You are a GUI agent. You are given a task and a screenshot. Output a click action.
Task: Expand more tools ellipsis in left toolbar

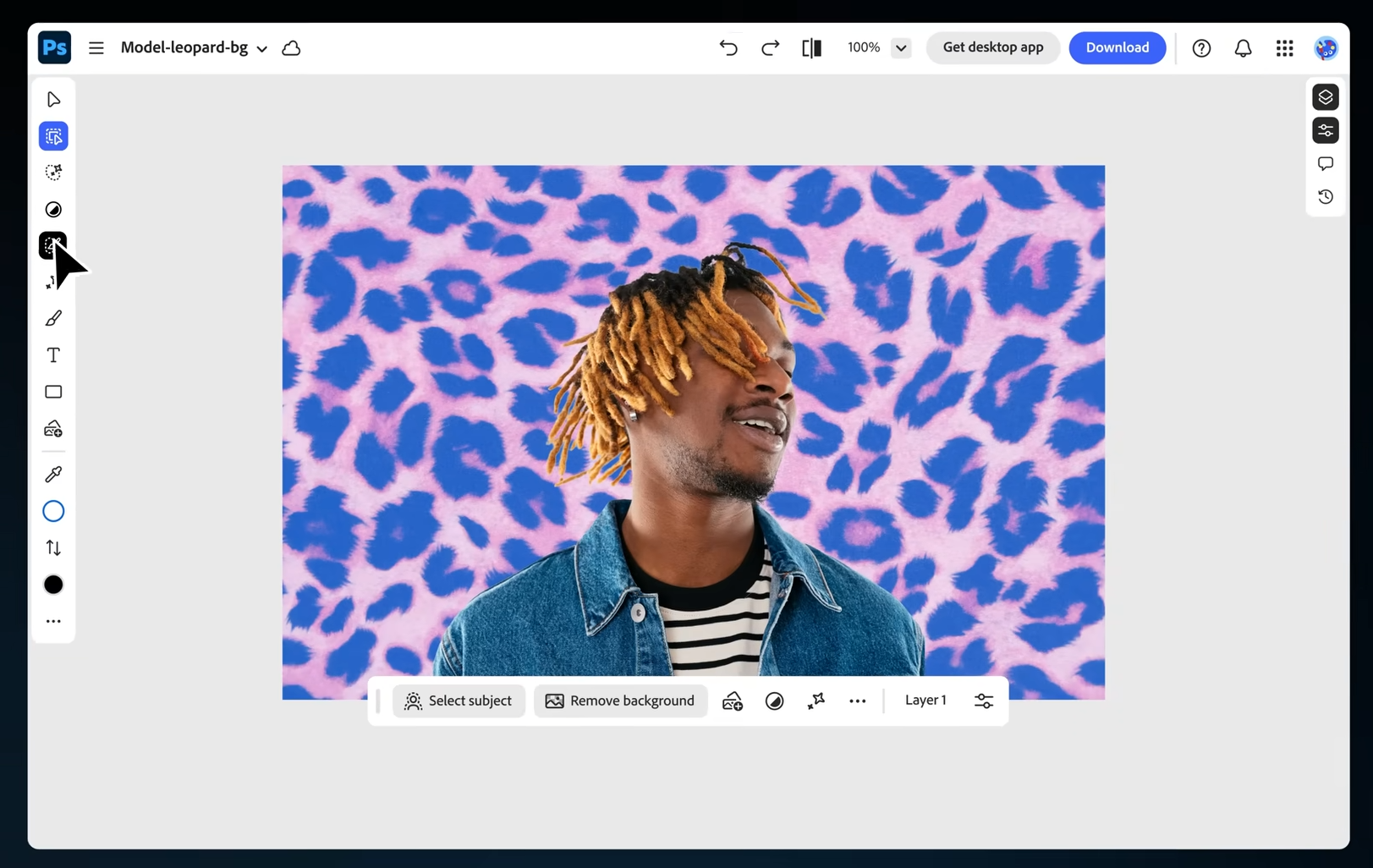click(x=53, y=622)
